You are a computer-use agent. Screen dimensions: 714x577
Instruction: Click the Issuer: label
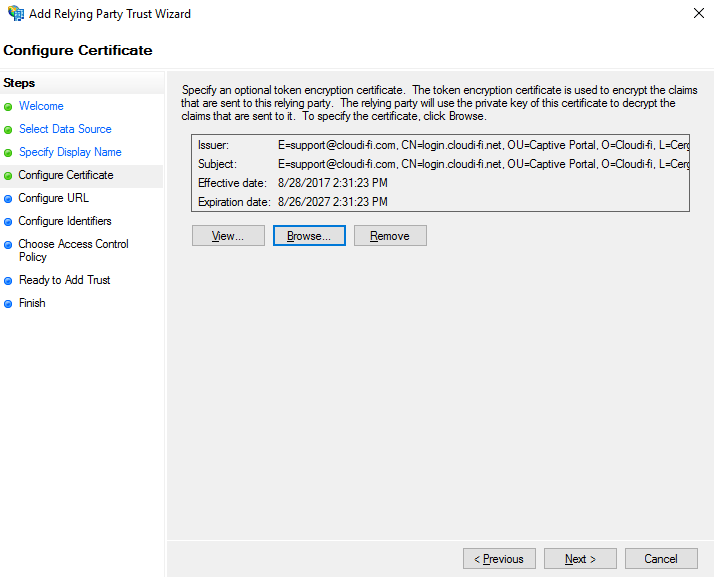pos(214,145)
